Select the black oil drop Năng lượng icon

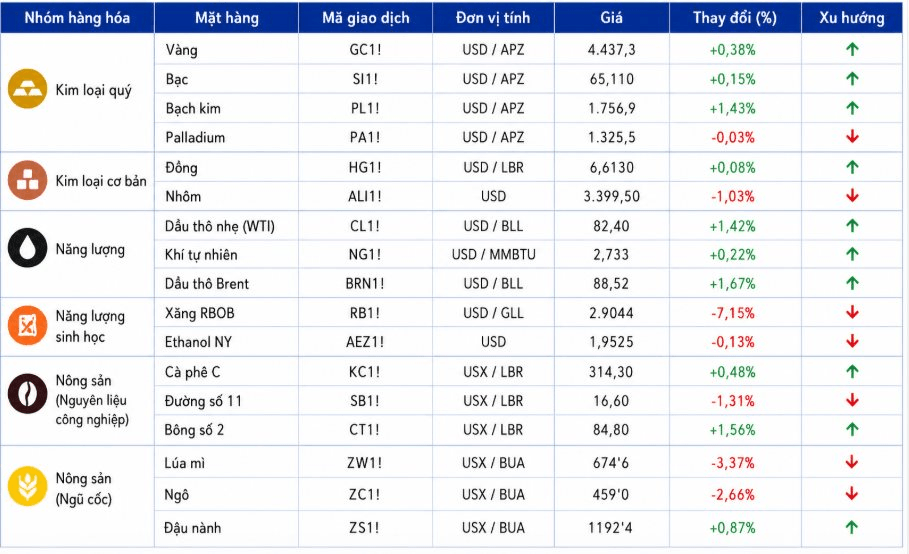coord(27,247)
